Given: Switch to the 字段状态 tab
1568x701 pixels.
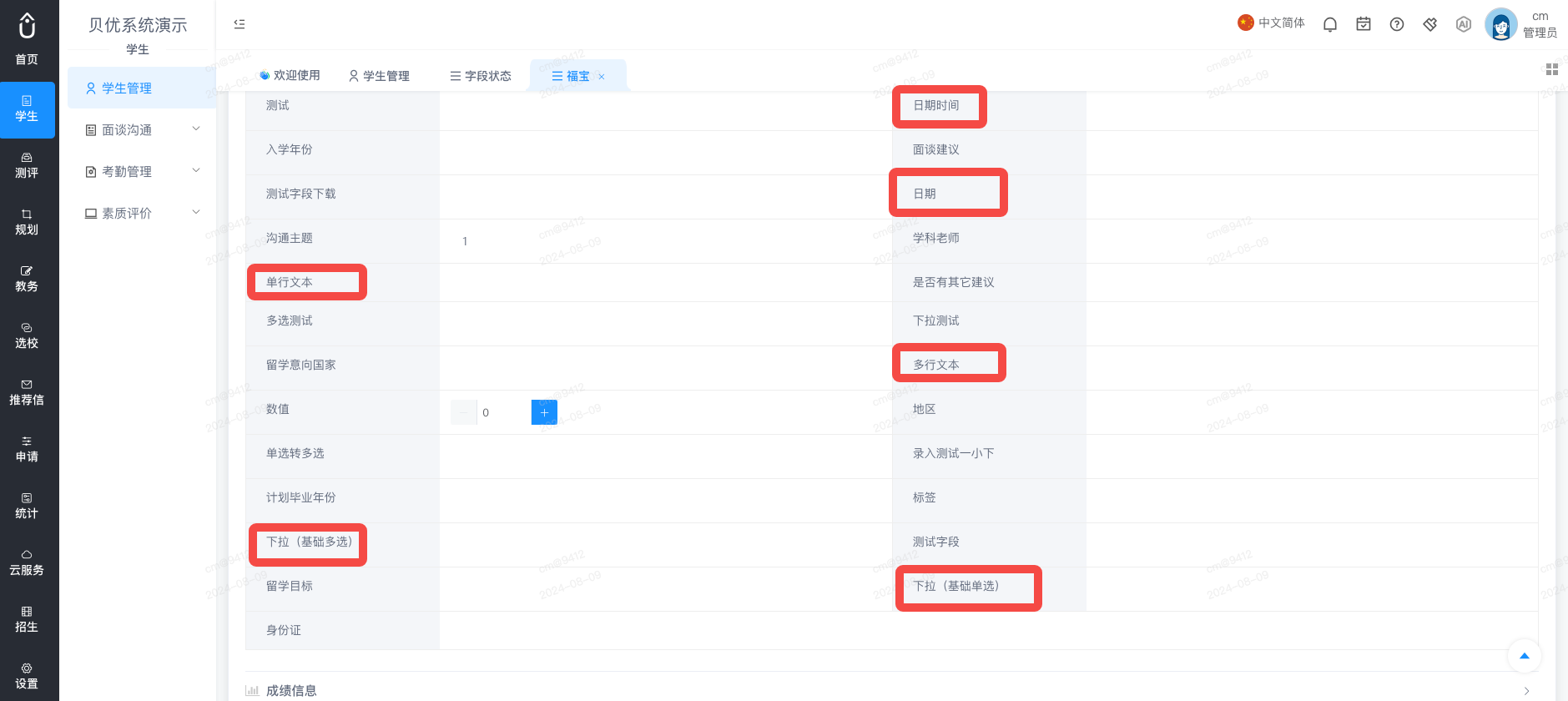Looking at the screenshot, I should (x=481, y=76).
